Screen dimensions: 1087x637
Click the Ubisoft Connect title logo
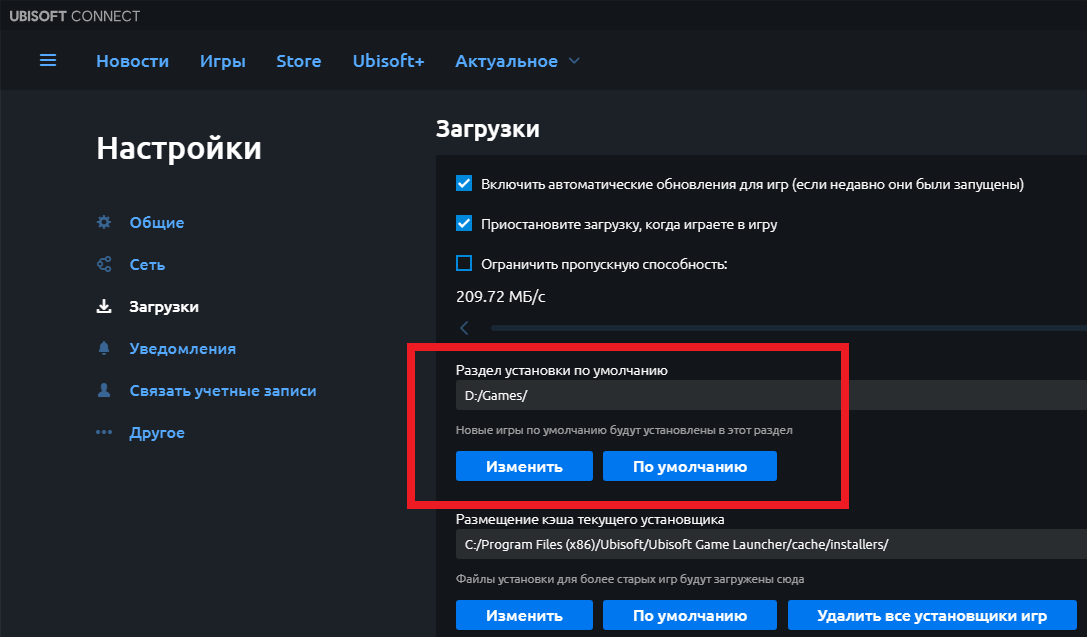(74, 16)
